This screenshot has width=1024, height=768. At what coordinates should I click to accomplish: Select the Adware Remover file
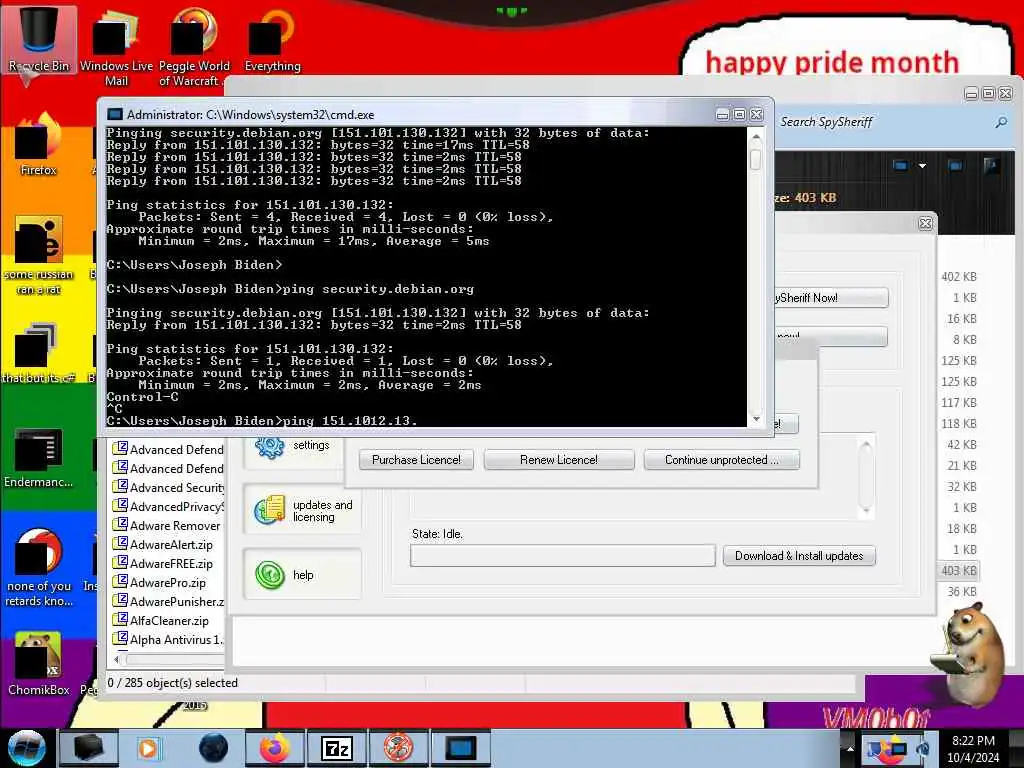(167, 525)
